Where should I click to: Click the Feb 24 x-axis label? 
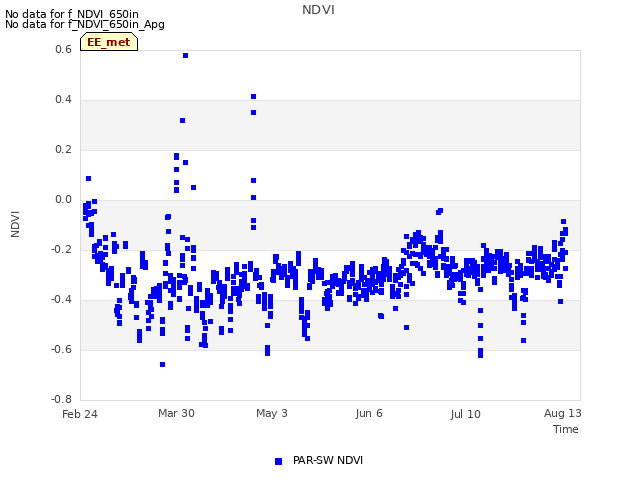(80, 414)
